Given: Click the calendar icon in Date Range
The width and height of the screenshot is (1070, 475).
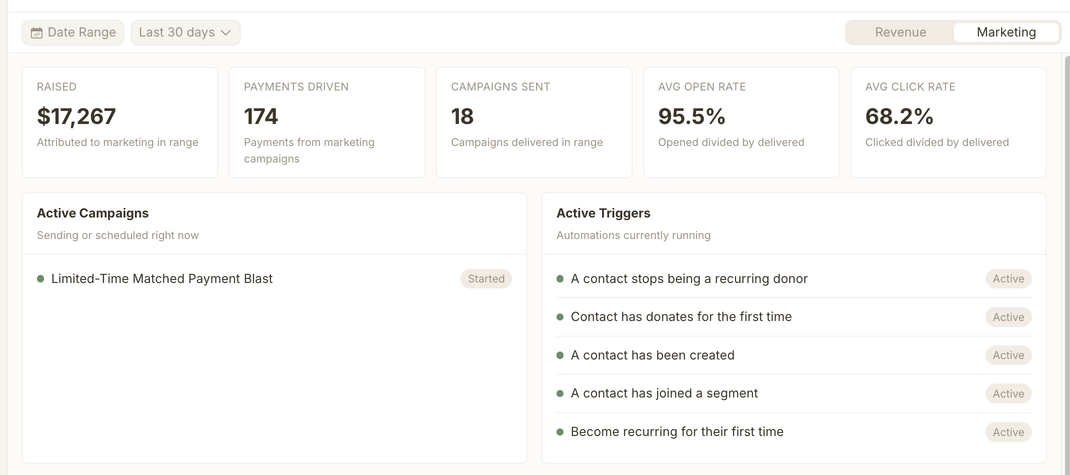Looking at the screenshot, I should [x=37, y=33].
